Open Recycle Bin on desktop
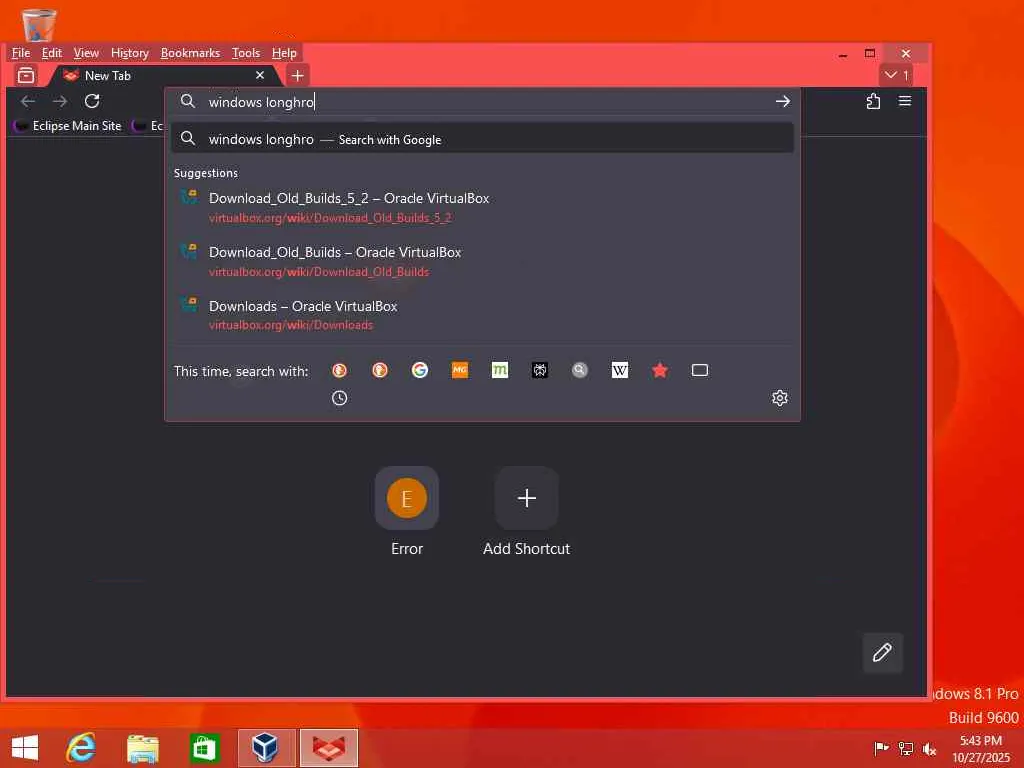Image resolution: width=1024 pixels, height=768 pixels. click(39, 25)
